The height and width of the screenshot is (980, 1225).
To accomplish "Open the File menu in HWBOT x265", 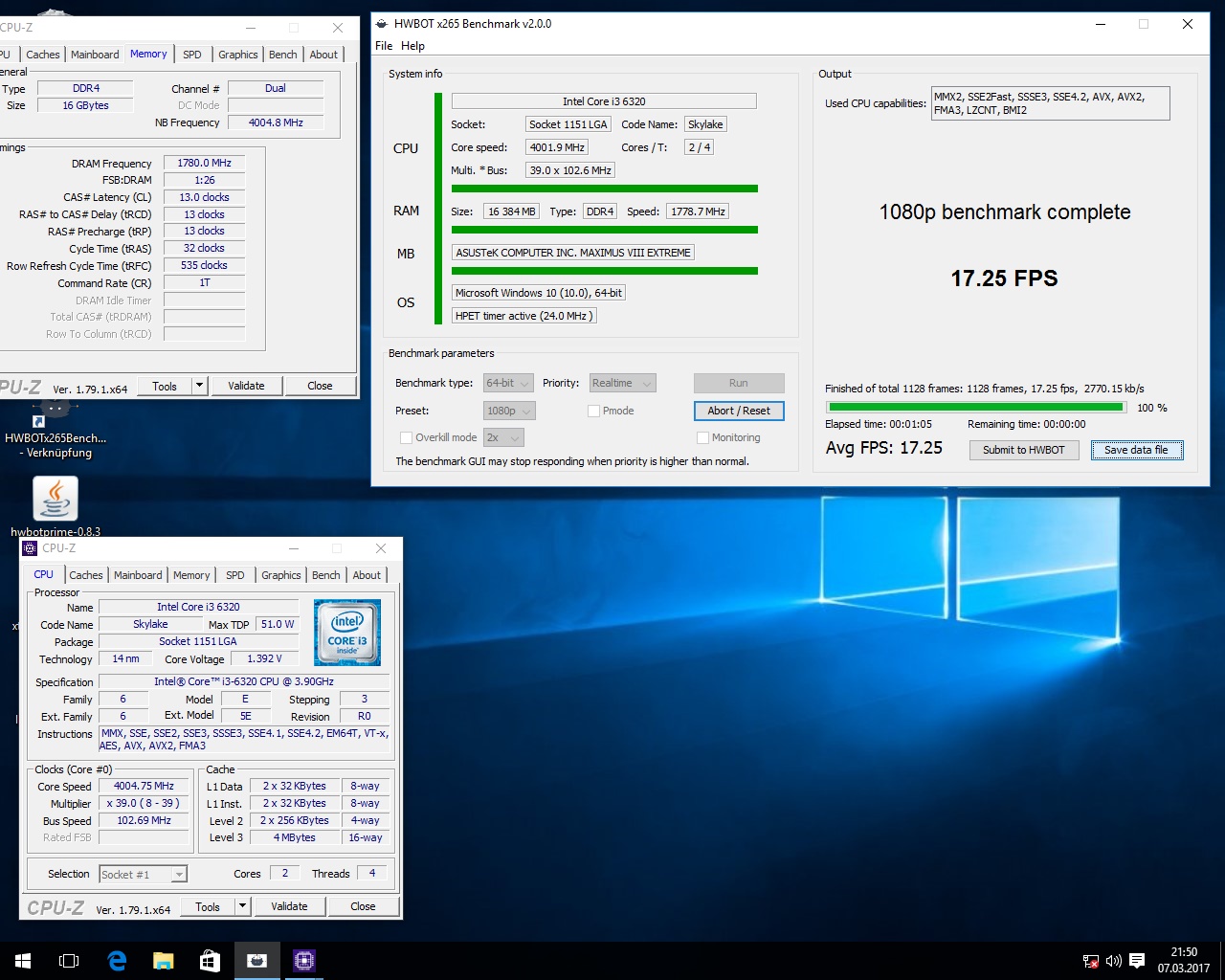I will (384, 46).
